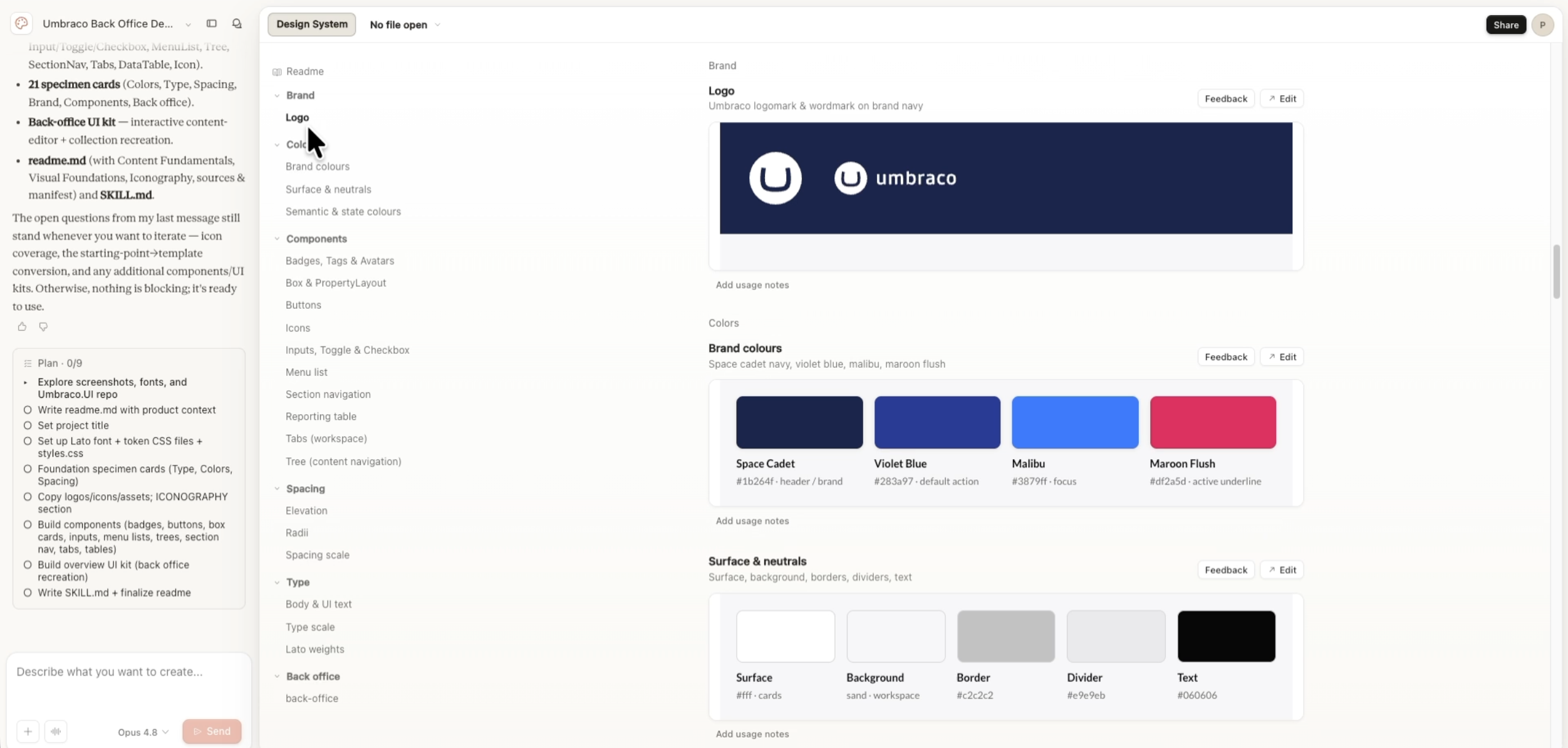Screen dimensions: 1568x748
Task: Collapse the Components section in sidebar
Action: 277,239
